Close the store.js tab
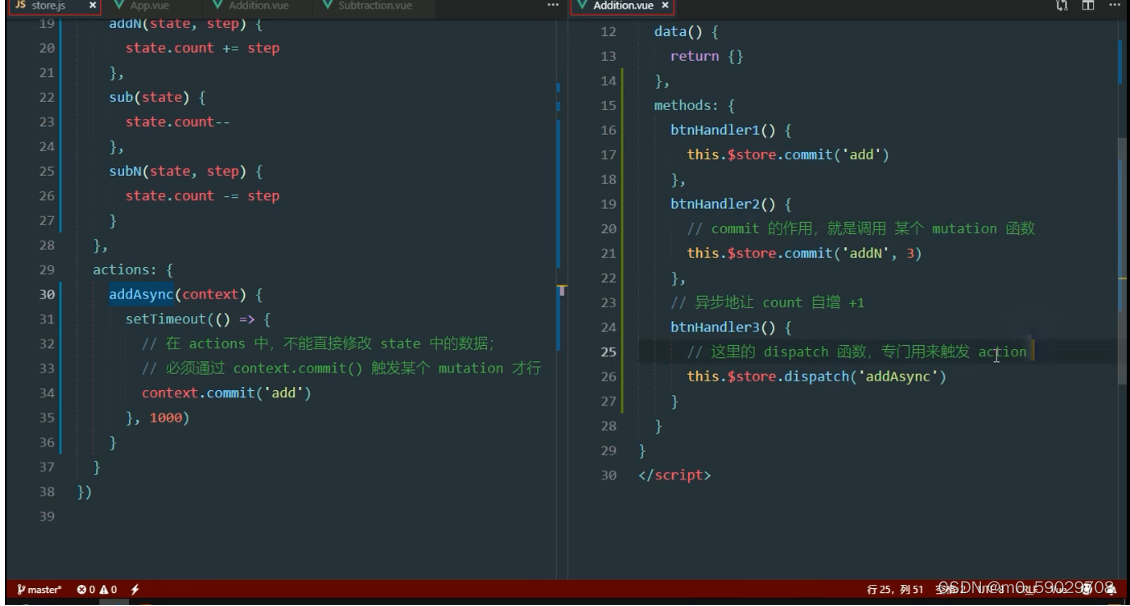Screen dimensions: 1130x606 point(92,5)
